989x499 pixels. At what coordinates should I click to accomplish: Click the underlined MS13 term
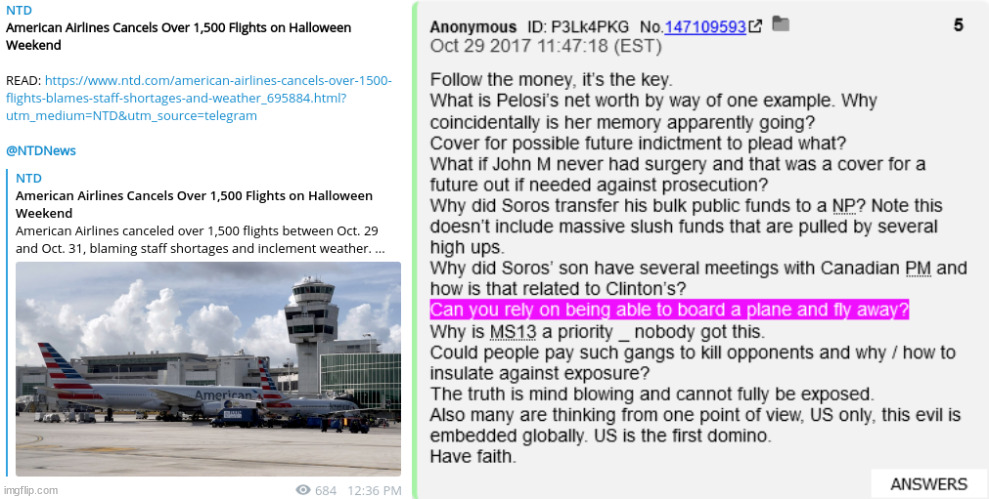click(512, 331)
